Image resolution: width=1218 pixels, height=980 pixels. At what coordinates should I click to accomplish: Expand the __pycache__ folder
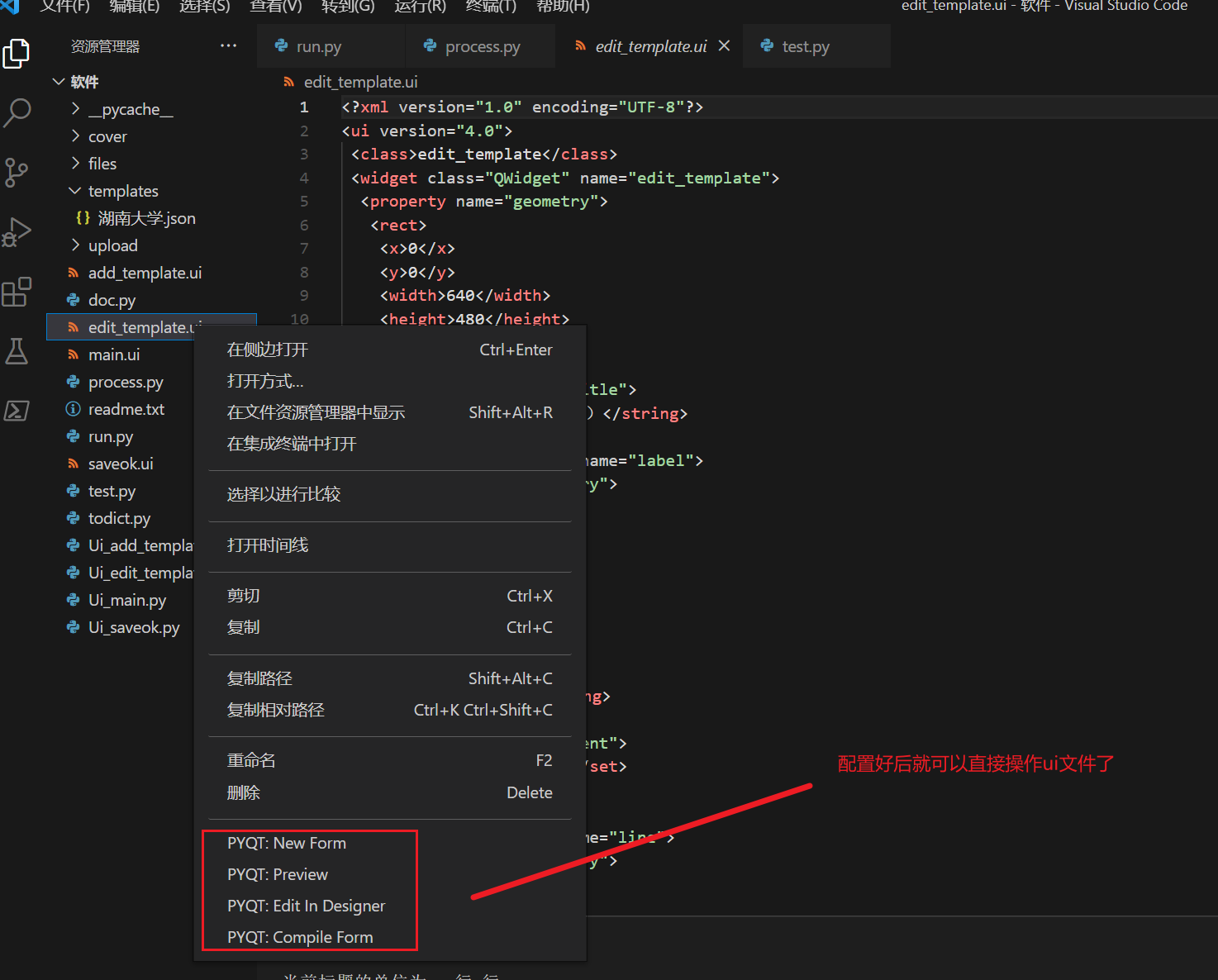[75, 109]
